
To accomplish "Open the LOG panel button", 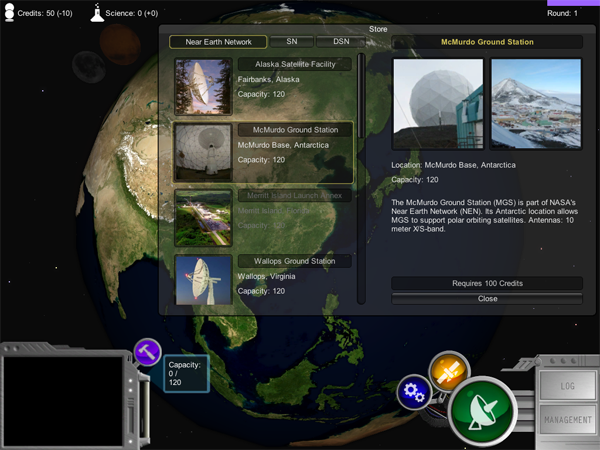I will pos(567,386).
